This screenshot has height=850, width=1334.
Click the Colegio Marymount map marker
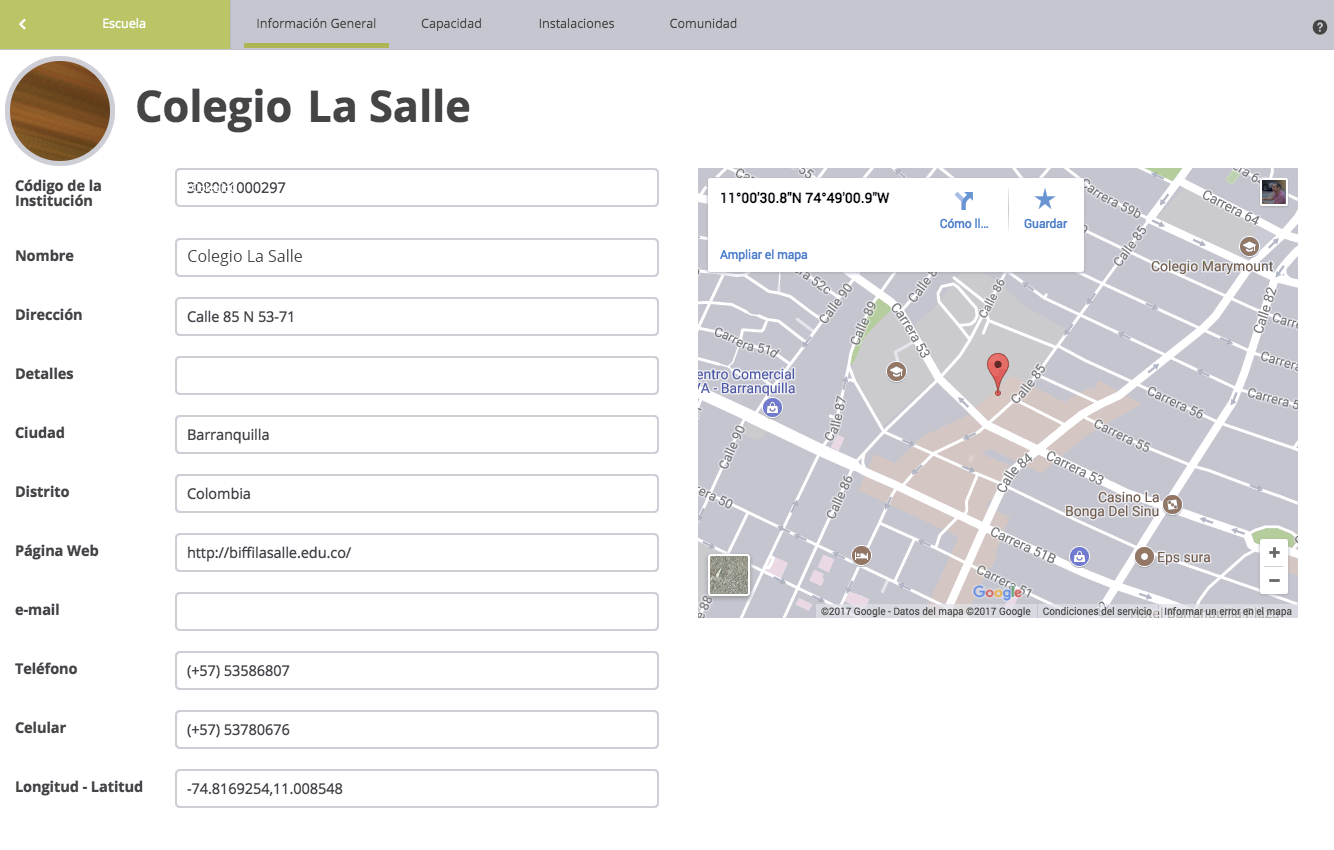pos(1248,246)
